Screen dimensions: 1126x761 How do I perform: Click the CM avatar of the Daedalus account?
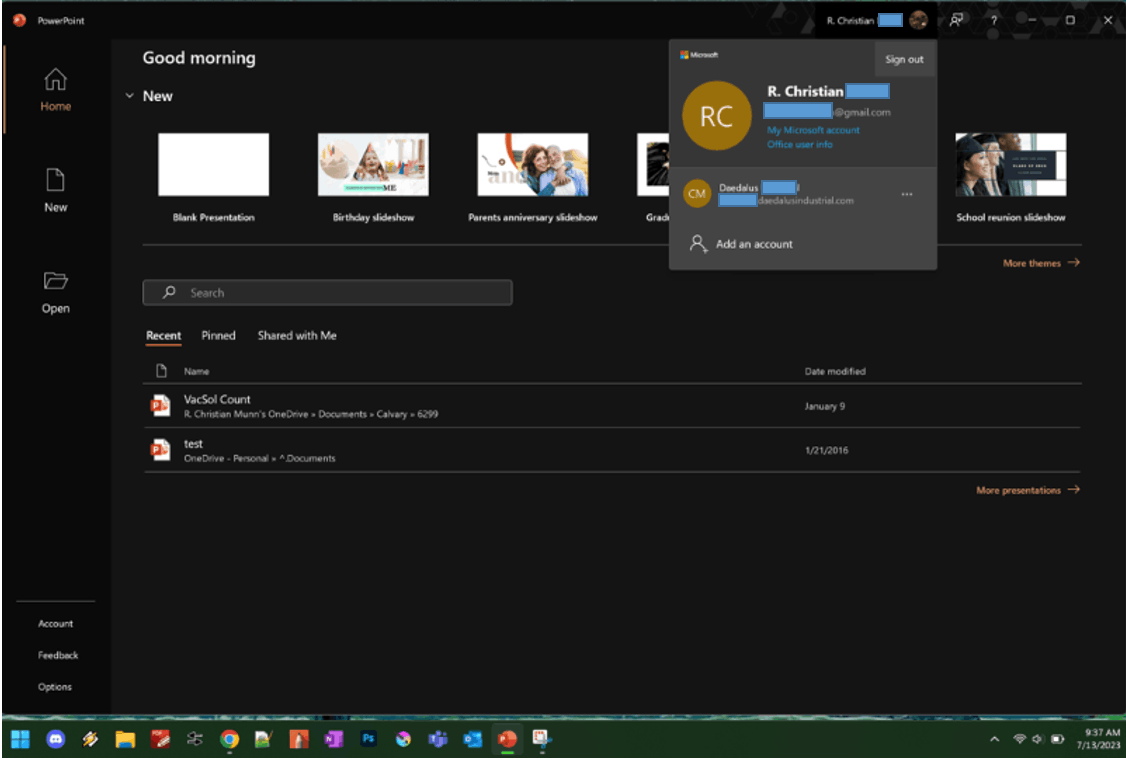[x=697, y=194]
